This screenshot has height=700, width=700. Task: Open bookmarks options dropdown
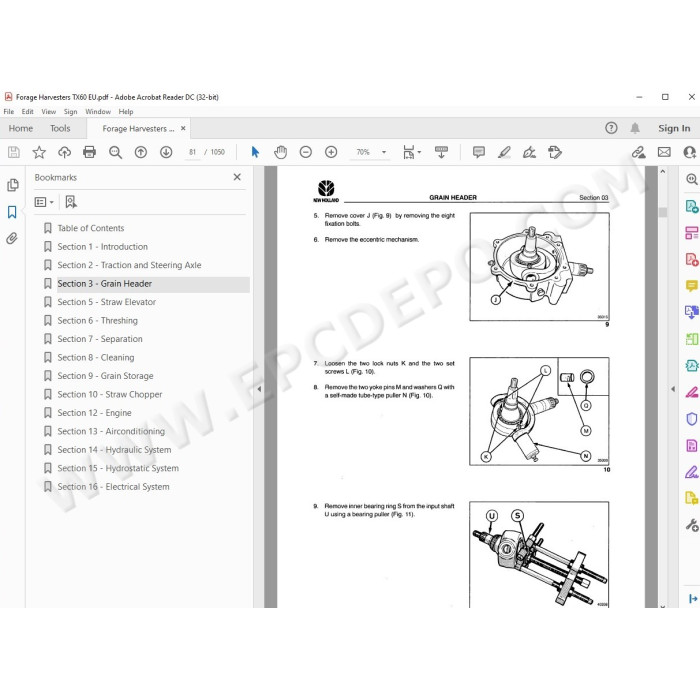[x=44, y=202]
